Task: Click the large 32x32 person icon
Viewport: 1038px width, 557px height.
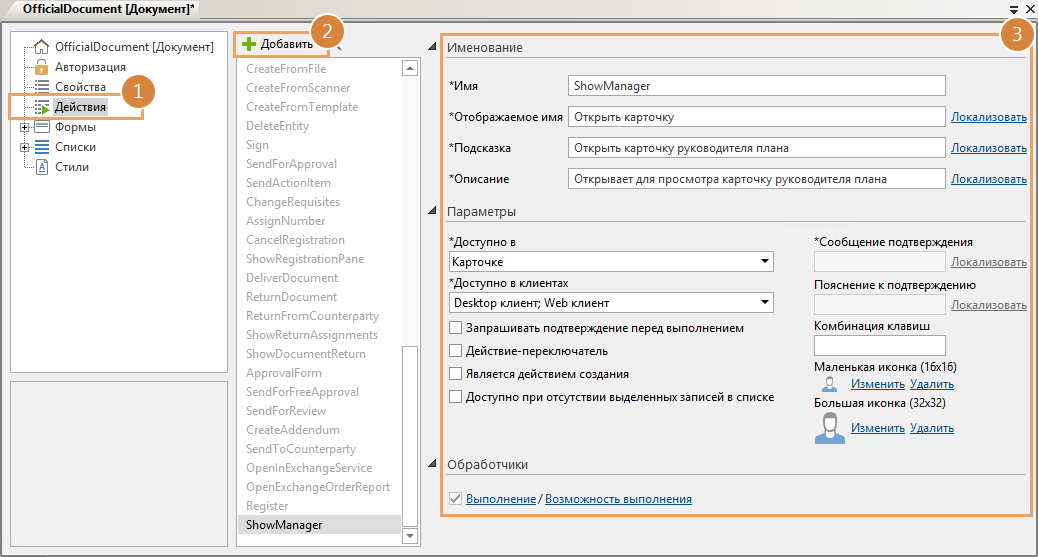Action: (x=827, y=428)
